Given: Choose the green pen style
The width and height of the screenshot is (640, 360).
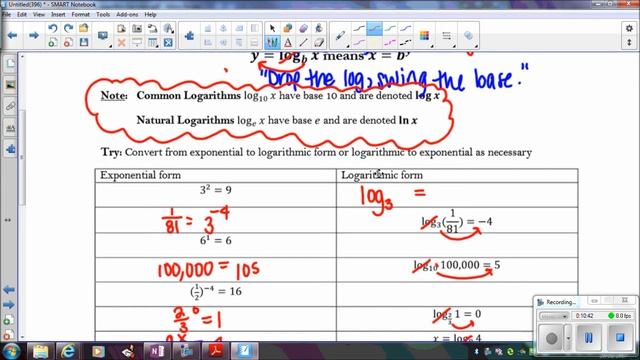Looking at the screenshot, I should tap(390, 29).
